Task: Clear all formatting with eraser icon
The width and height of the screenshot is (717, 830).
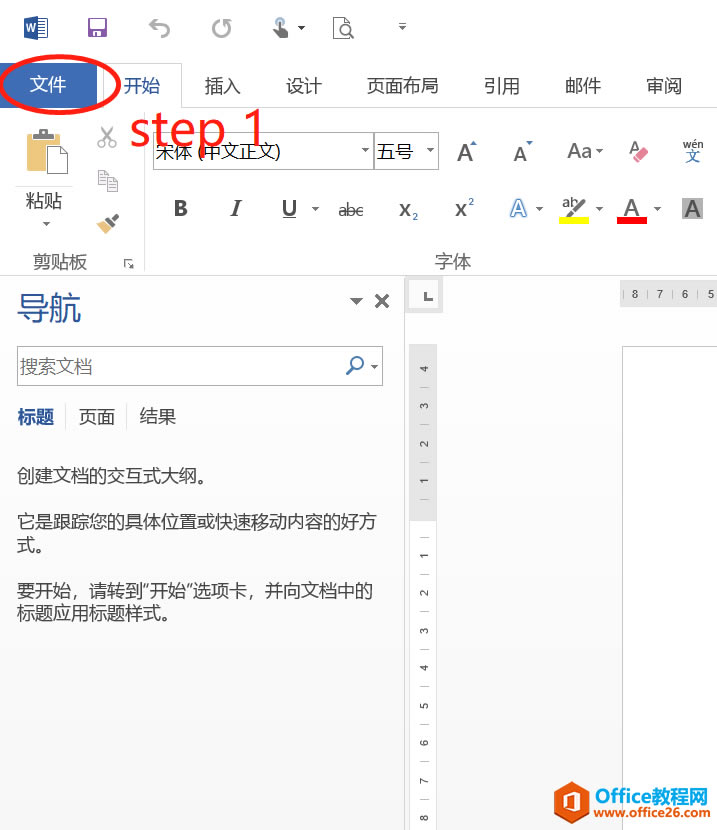Action: pos(638,151)
